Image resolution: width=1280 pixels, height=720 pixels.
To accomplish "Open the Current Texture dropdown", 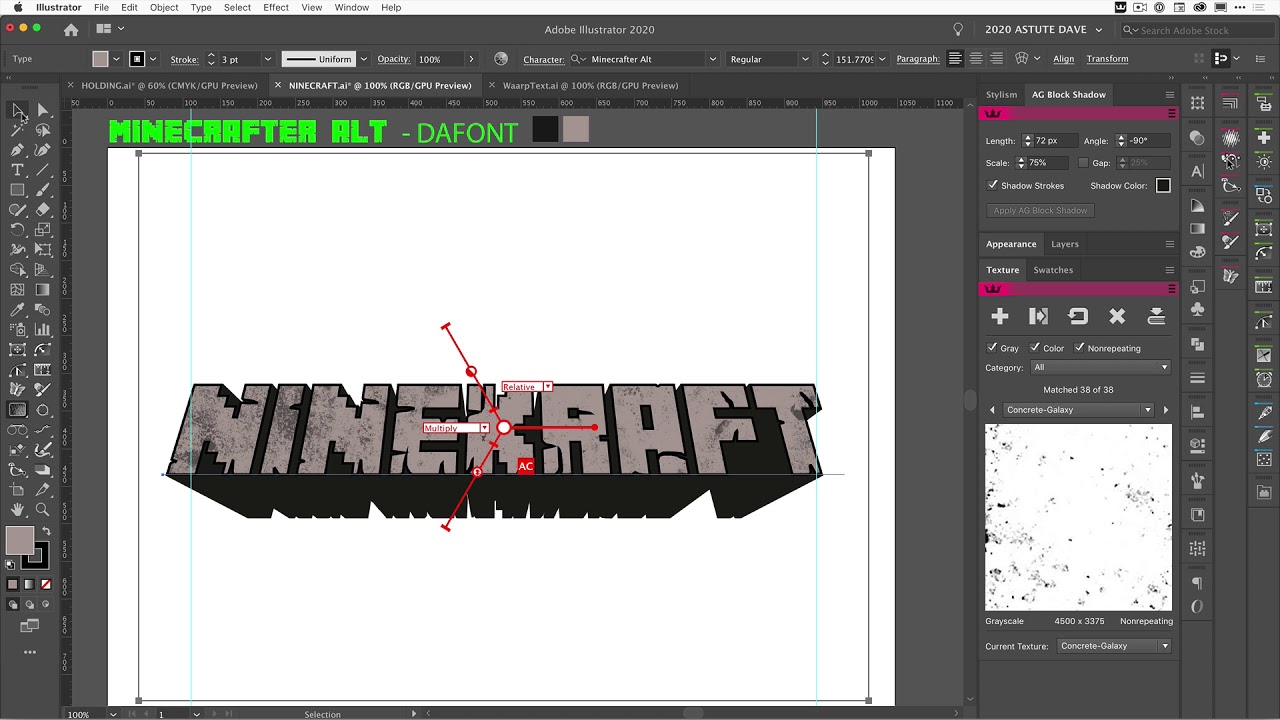I will (x=1114, y=646).
